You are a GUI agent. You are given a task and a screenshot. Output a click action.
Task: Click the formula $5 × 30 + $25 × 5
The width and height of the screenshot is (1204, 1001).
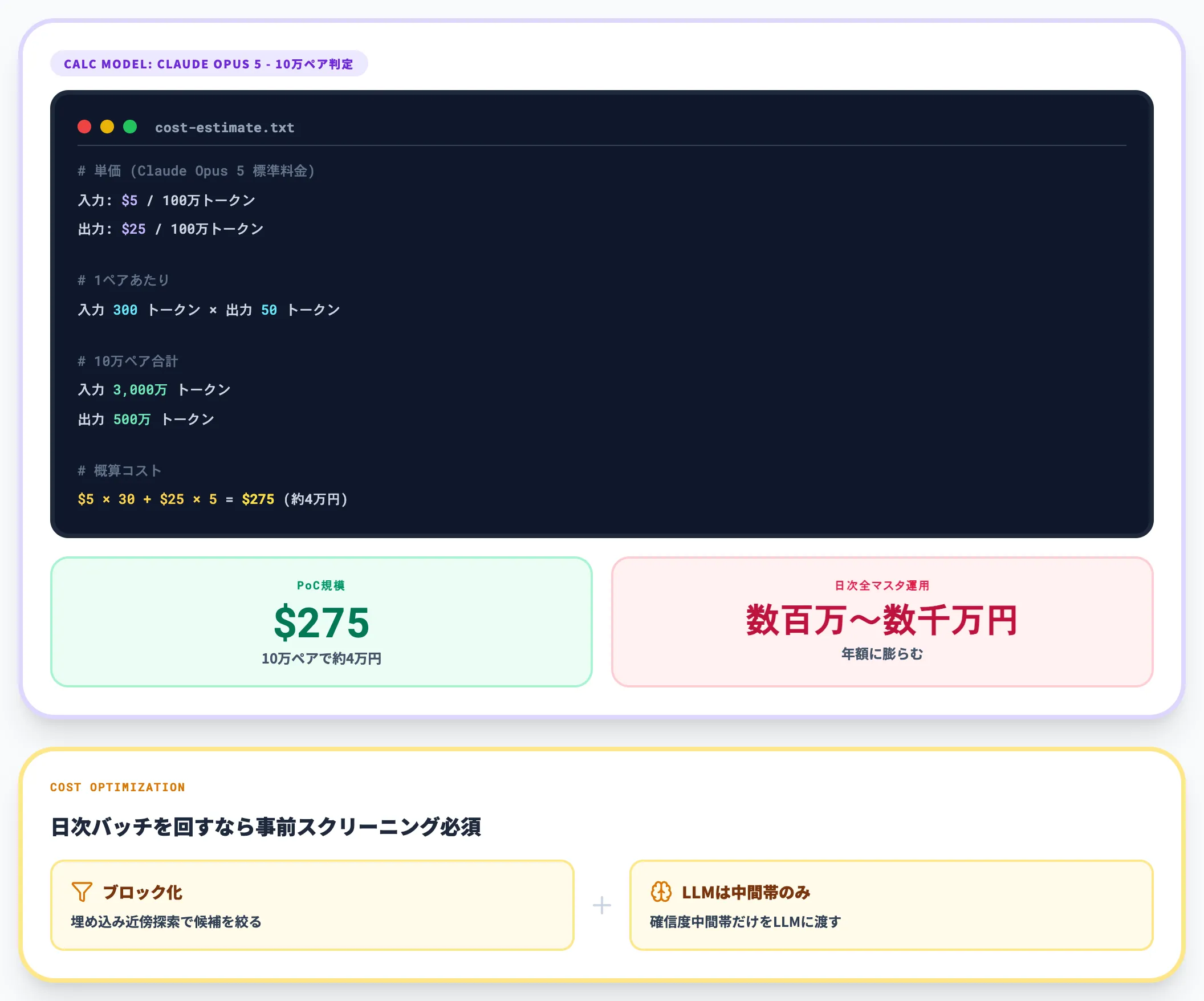pyautogui.click(x=147, y=499)
